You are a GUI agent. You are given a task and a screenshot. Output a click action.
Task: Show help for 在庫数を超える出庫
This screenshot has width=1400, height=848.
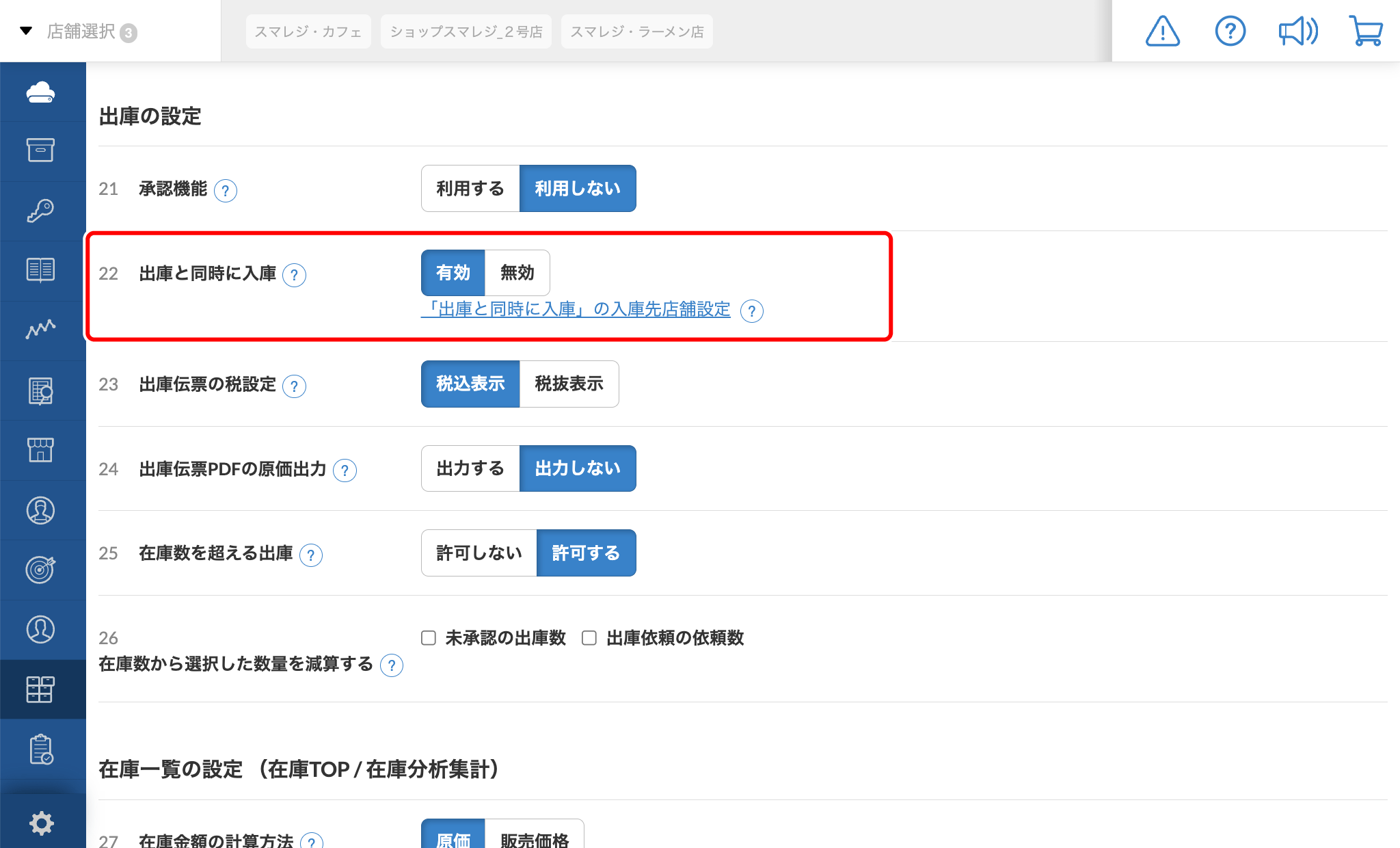(x=311, y=555)
